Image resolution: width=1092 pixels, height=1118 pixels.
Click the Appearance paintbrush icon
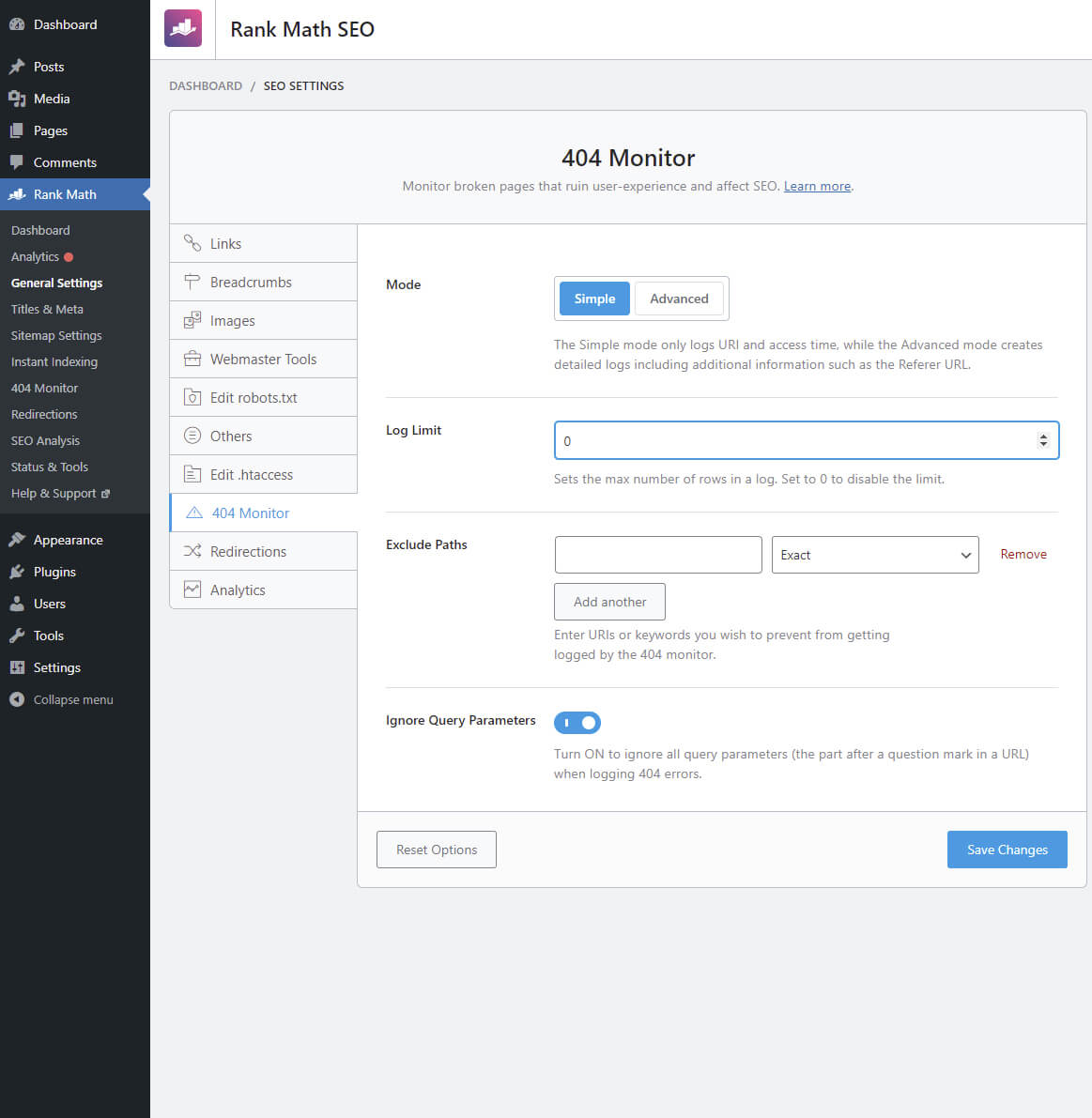tap(17, 540)
